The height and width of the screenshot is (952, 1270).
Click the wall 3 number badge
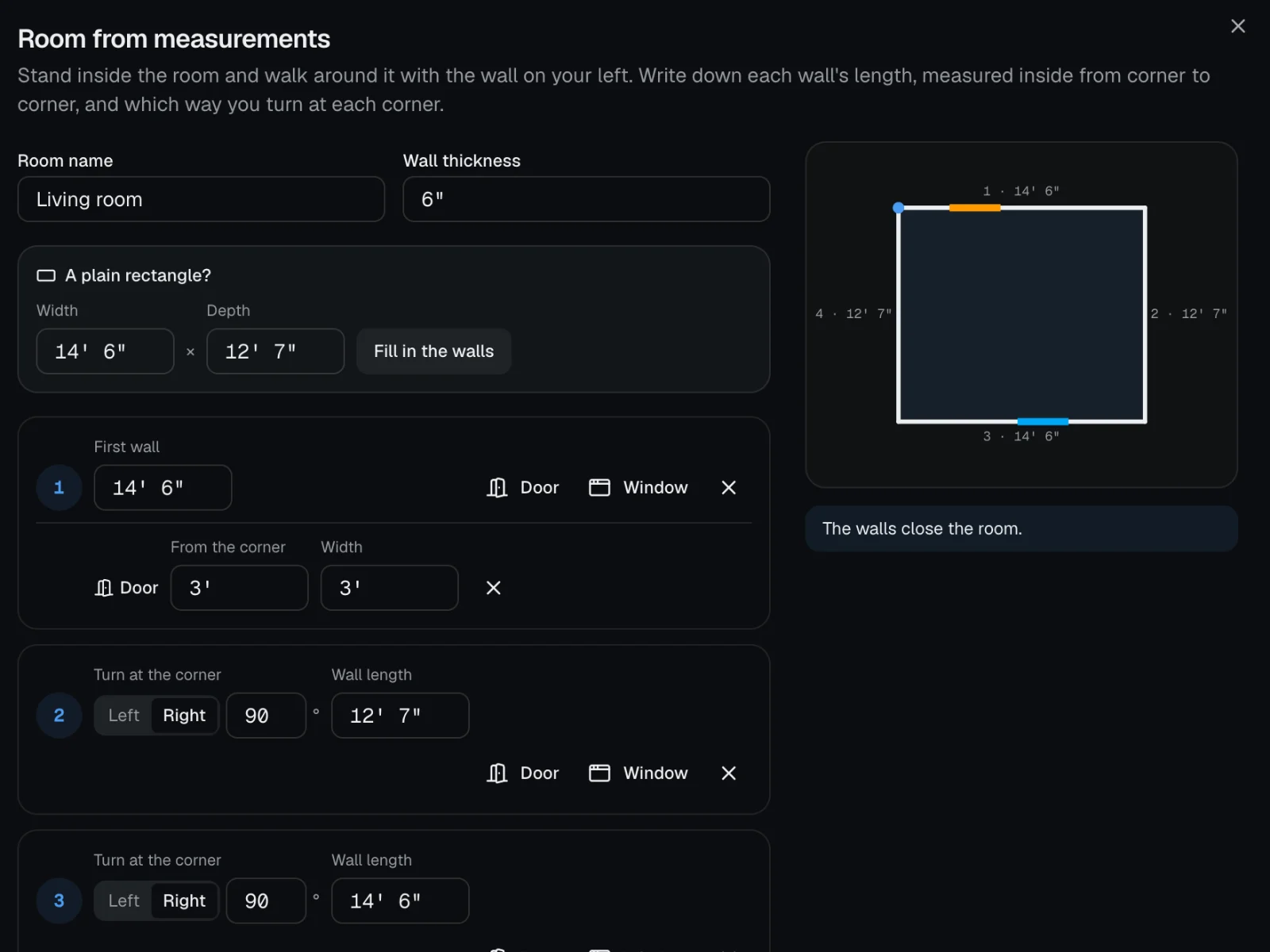coord(59,900)
